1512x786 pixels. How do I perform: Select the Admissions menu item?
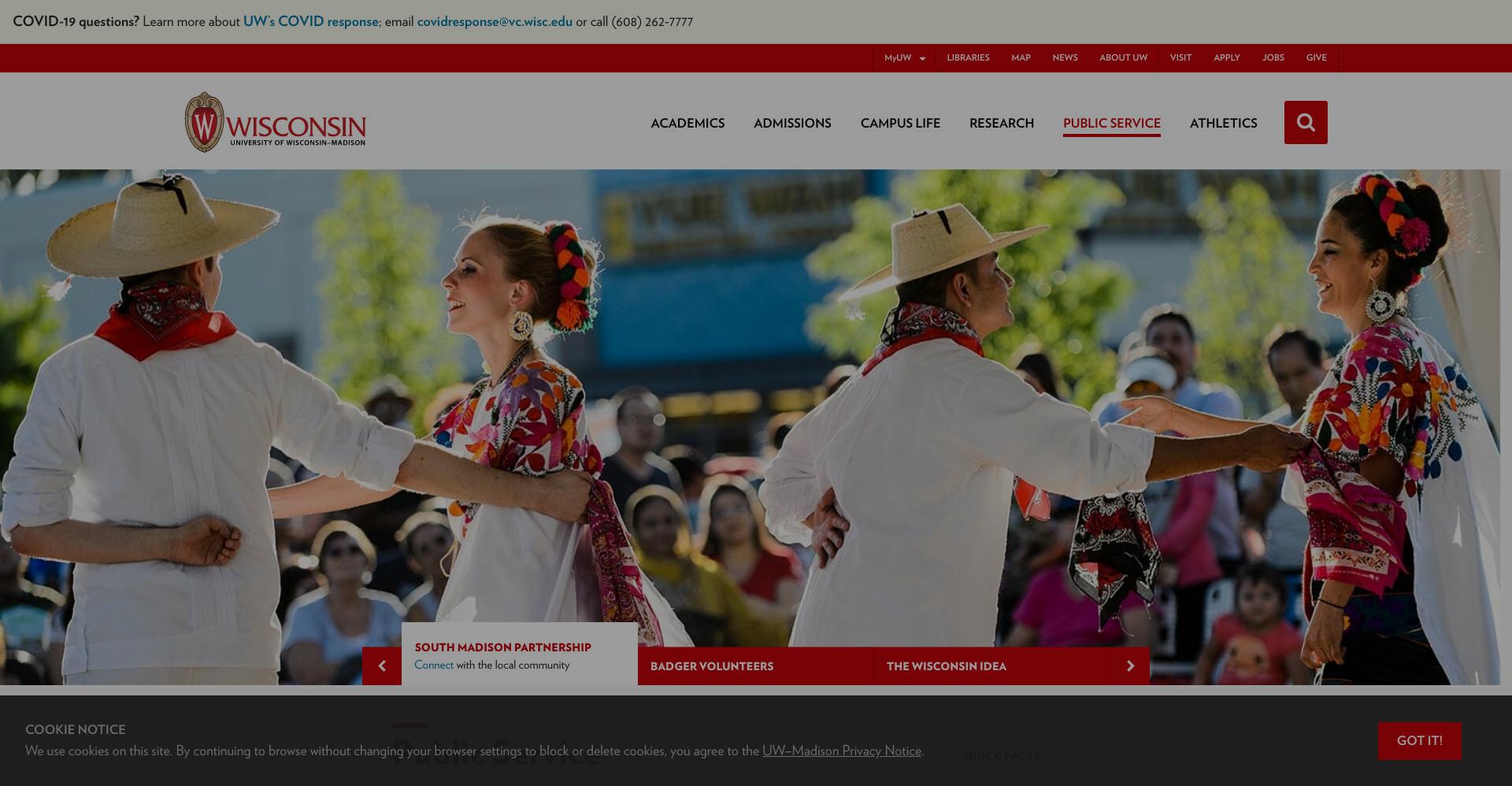(x=792, y=123)
